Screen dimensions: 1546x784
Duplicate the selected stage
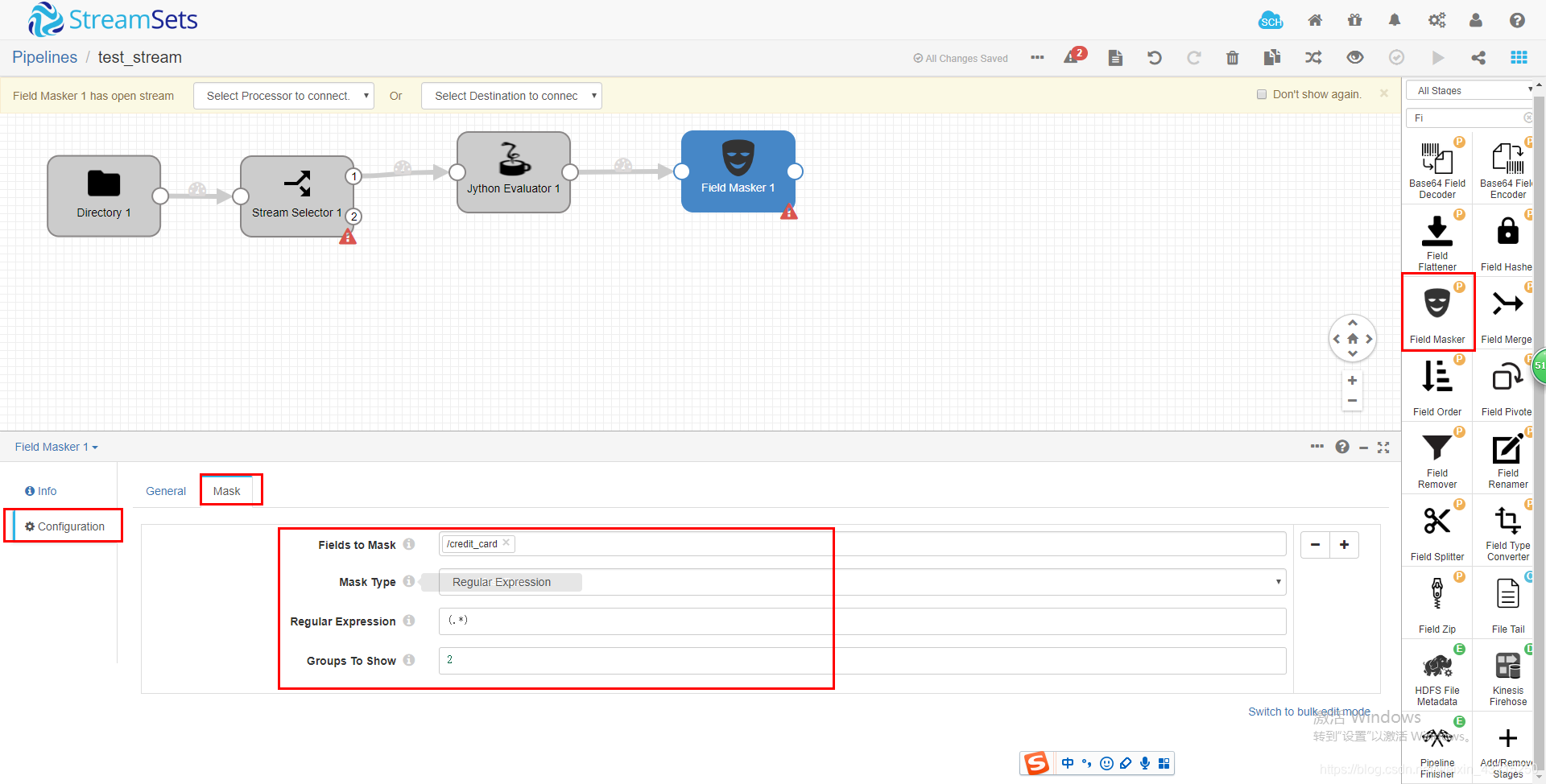[x=1272, y=57]
